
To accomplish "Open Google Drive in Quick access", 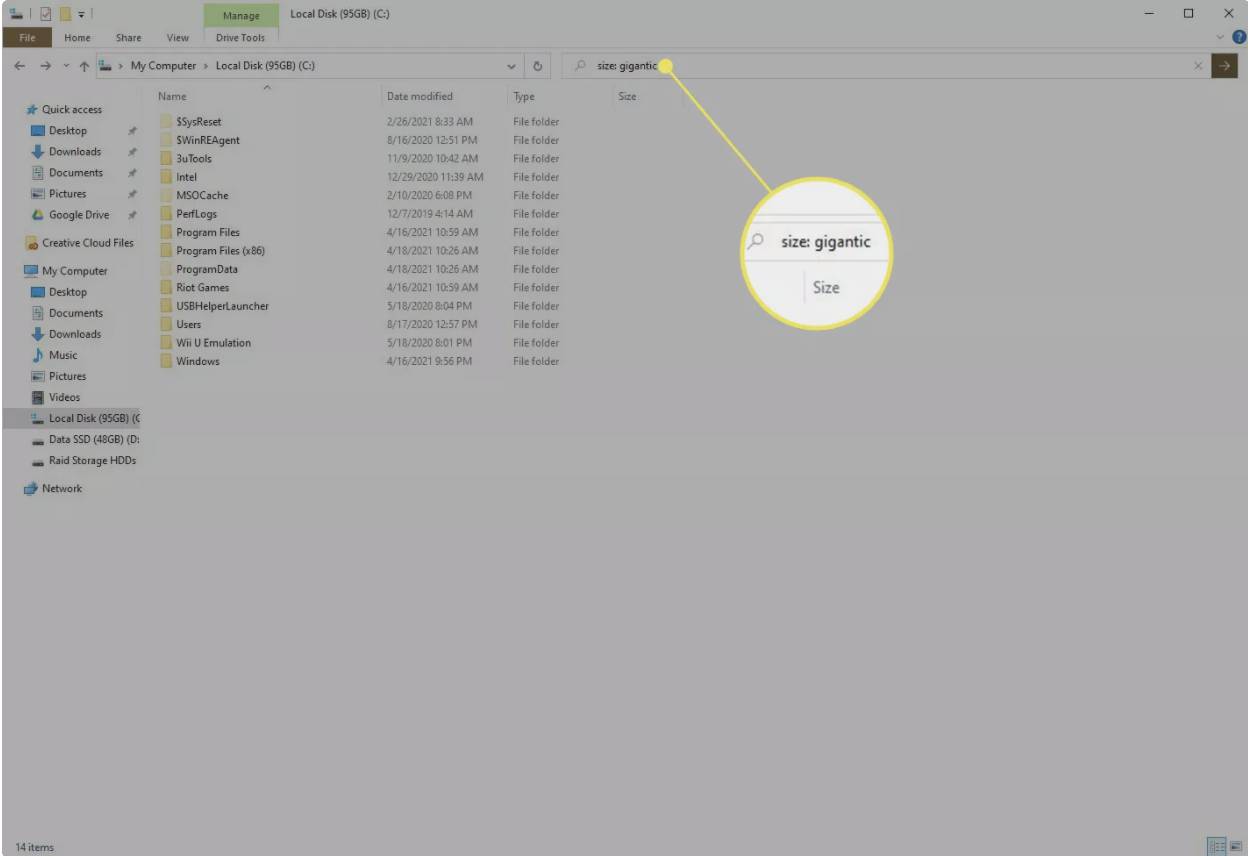I will (78, 215).
